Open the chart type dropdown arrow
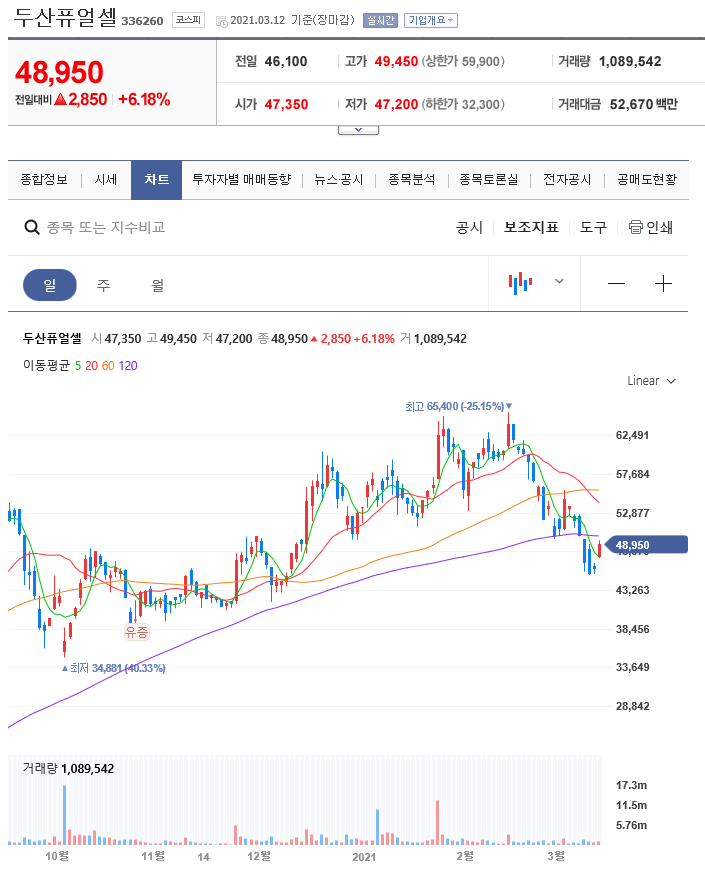The width and height of the screenshot is (705, 882). click(x=559, y=281)
